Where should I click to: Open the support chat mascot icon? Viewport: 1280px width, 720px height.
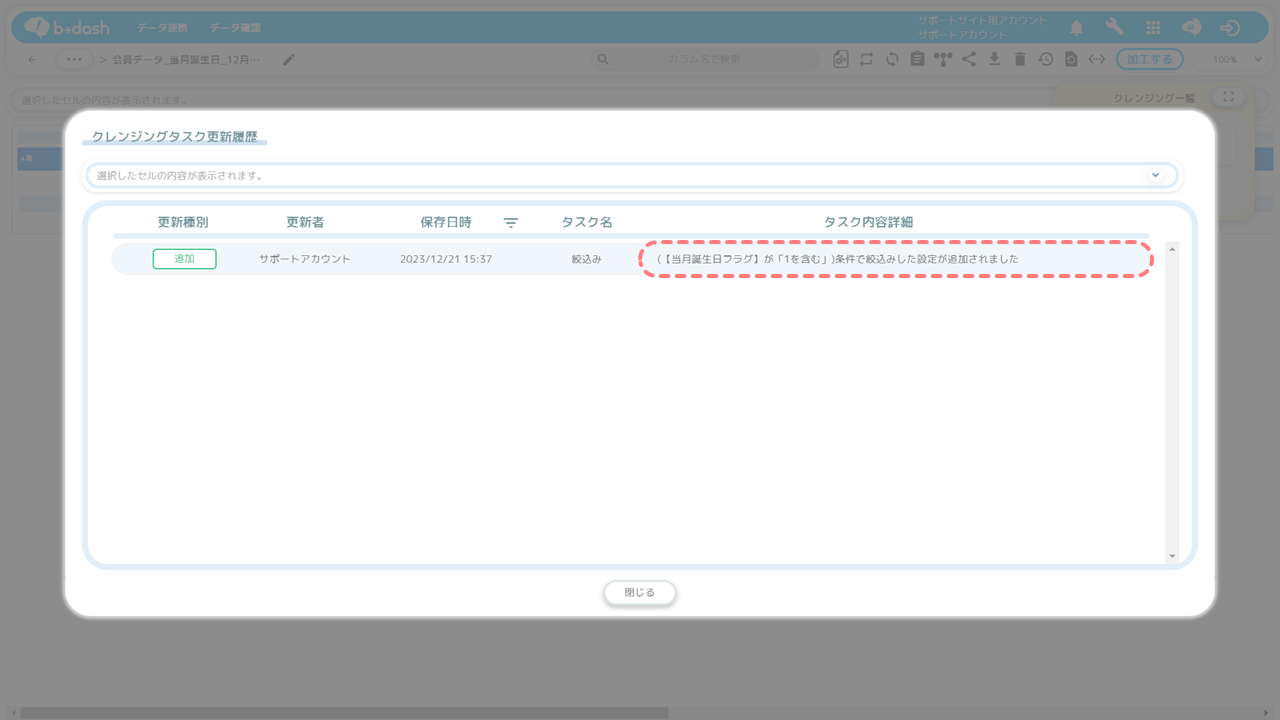pyautogui.click(x=1191, y=28)
